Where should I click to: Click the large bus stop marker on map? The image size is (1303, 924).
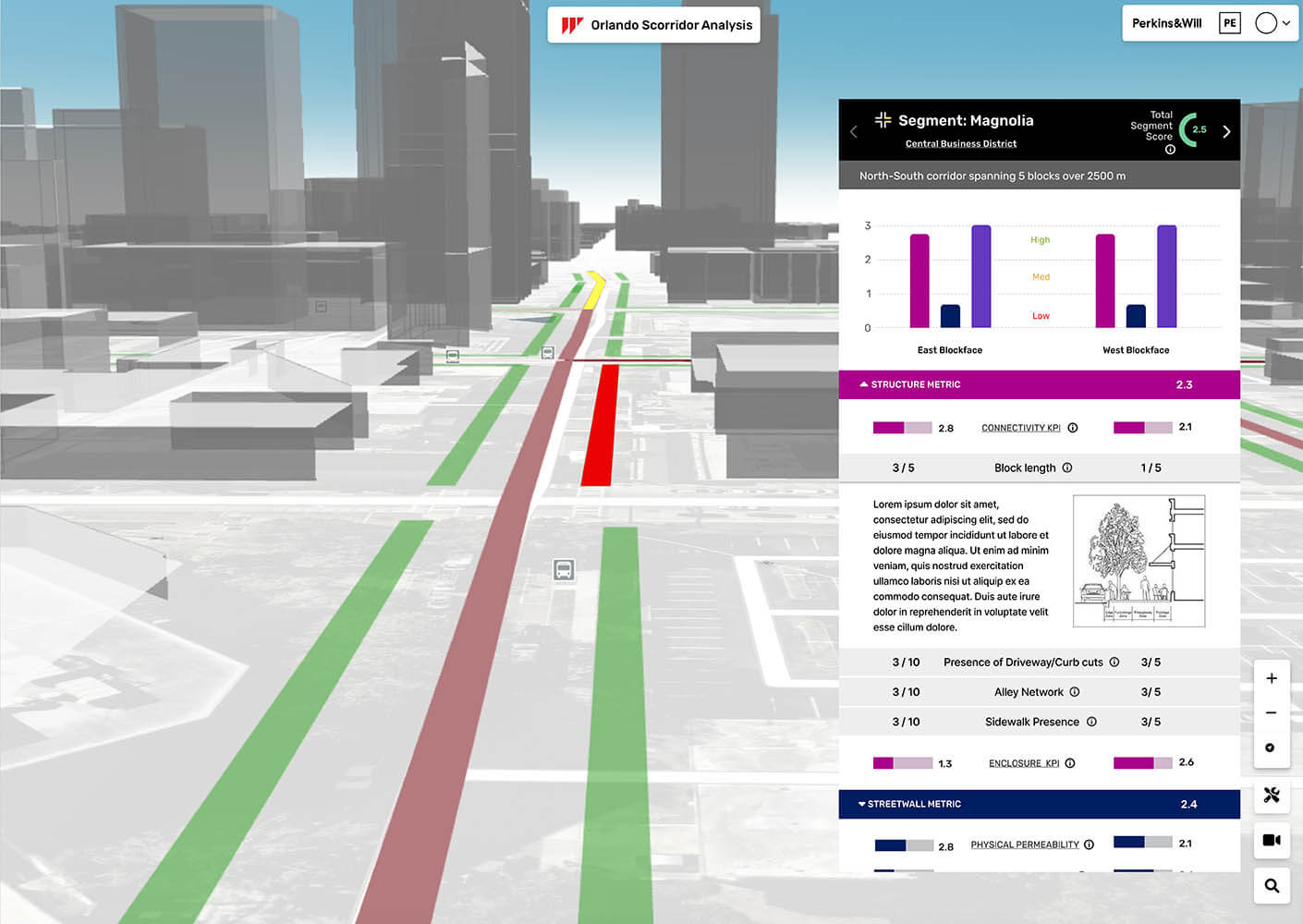coord(564,570)
